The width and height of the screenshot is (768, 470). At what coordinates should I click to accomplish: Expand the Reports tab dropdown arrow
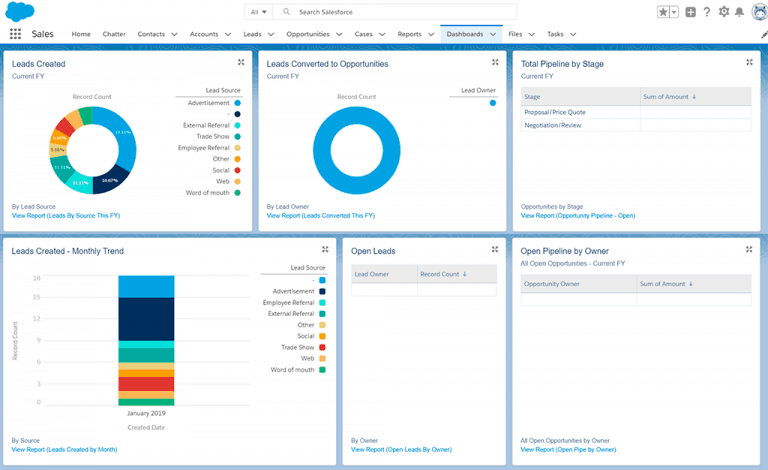[431, 34]
